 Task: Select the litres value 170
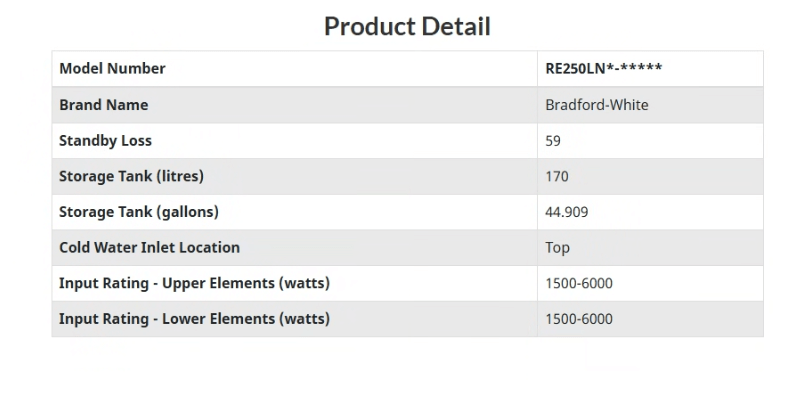557,177
